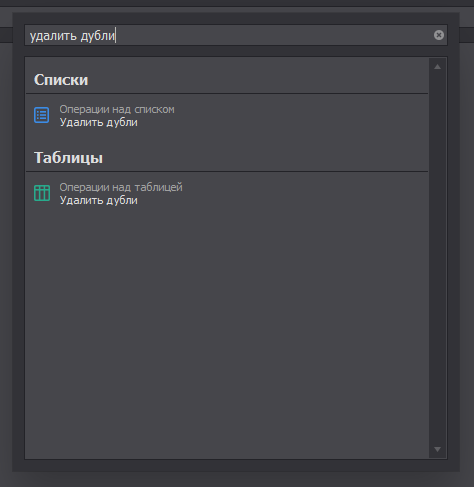Click the divider line under the Списки heading

(227, 94)
